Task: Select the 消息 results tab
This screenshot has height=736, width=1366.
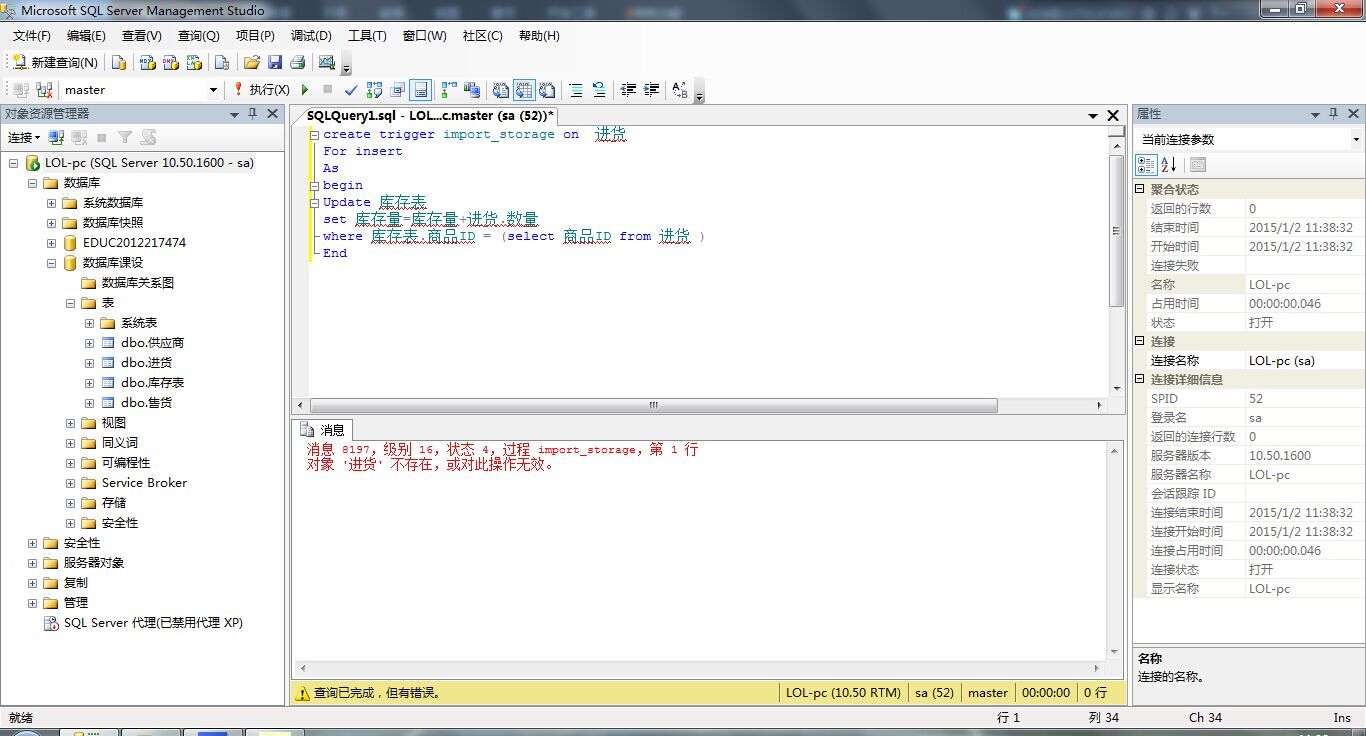Action: tap(322, 430)
